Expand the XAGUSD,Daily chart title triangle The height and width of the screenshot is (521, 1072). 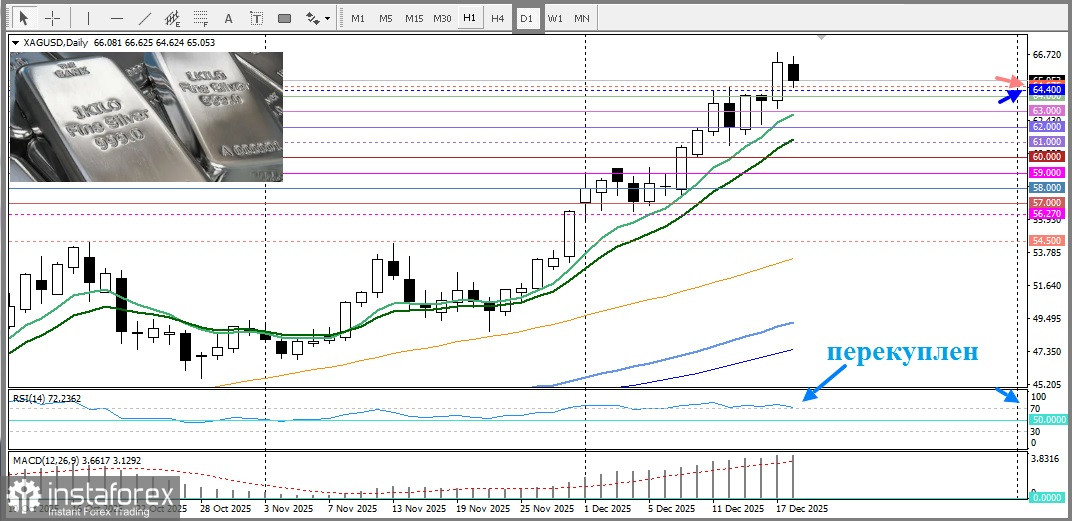point(15,43)
